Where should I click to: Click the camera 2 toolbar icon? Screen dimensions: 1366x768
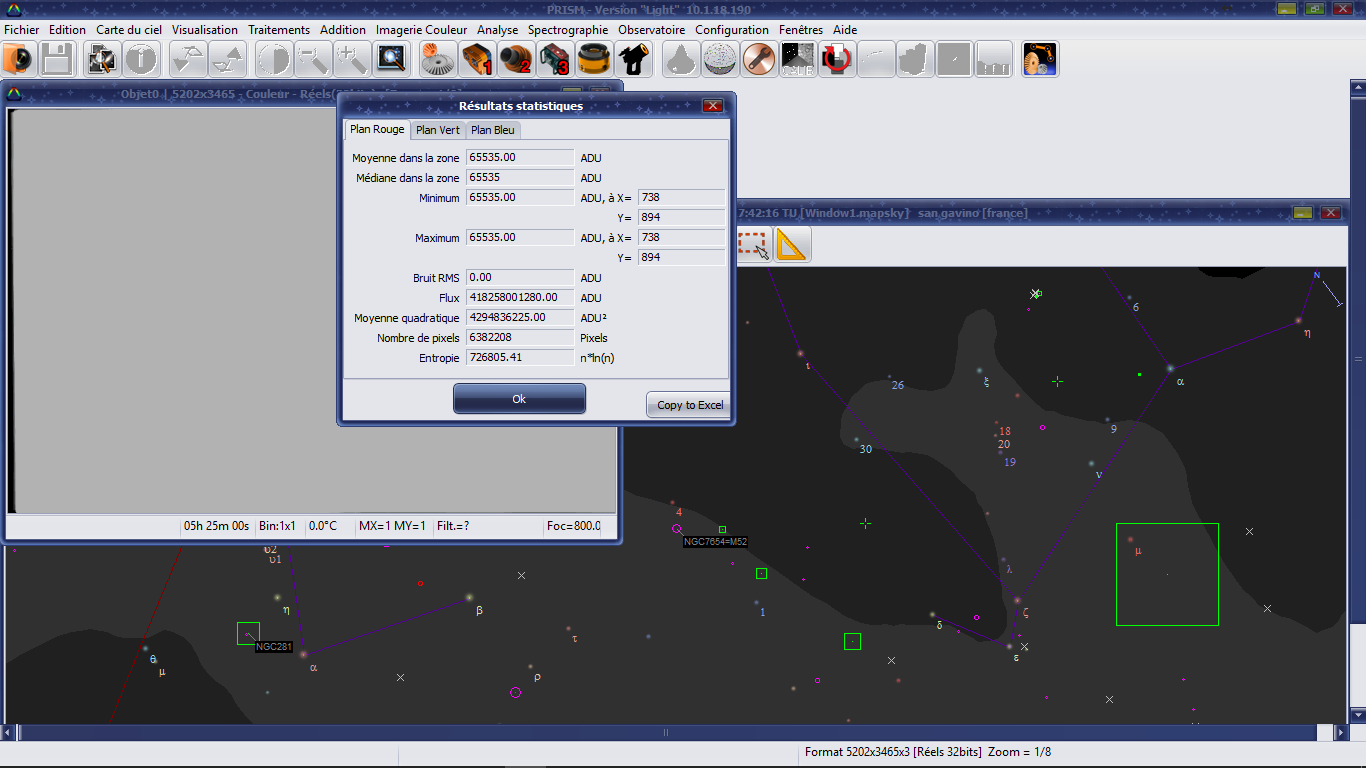tap(516, 60)
